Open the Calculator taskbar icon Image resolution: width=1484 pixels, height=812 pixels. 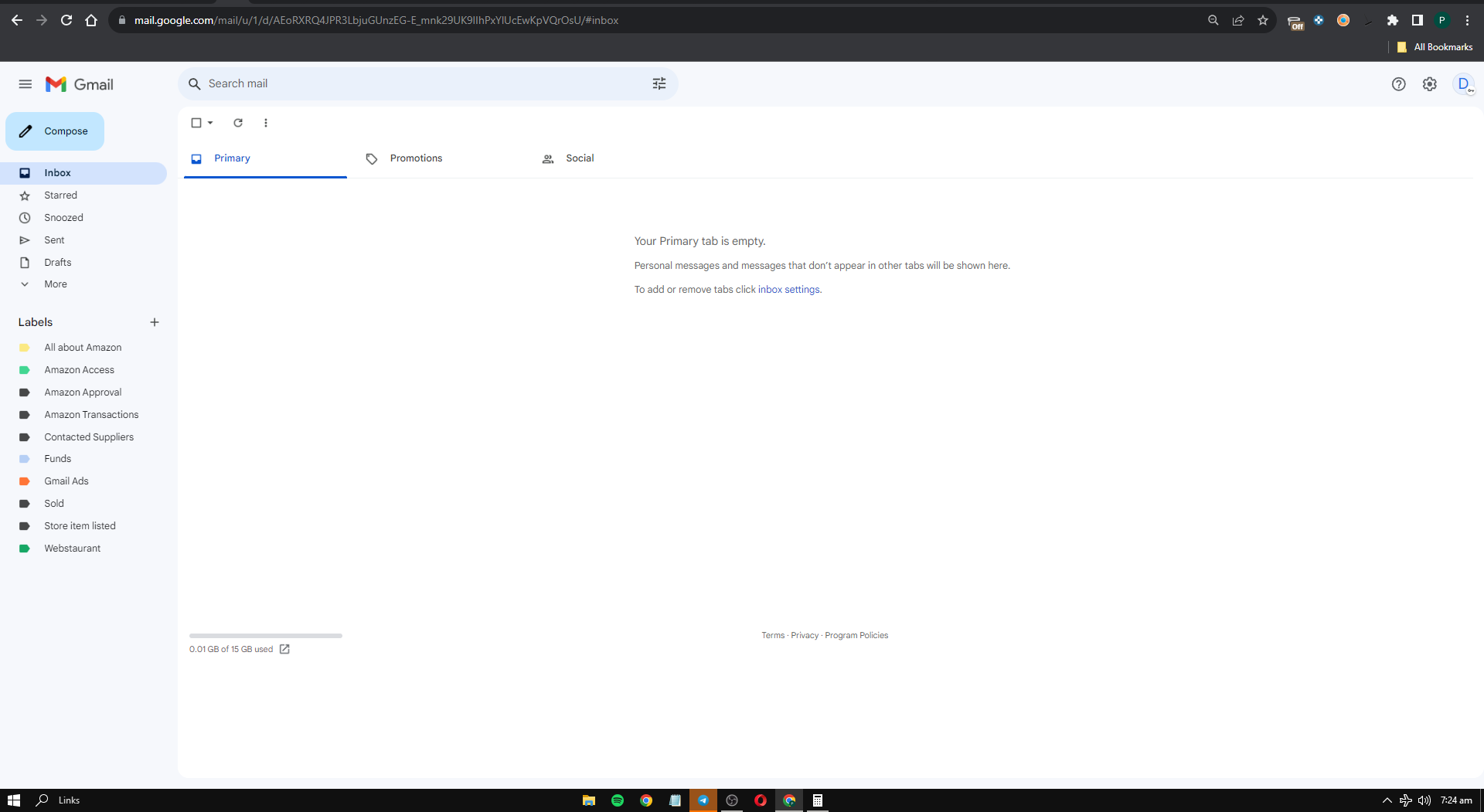818,800
